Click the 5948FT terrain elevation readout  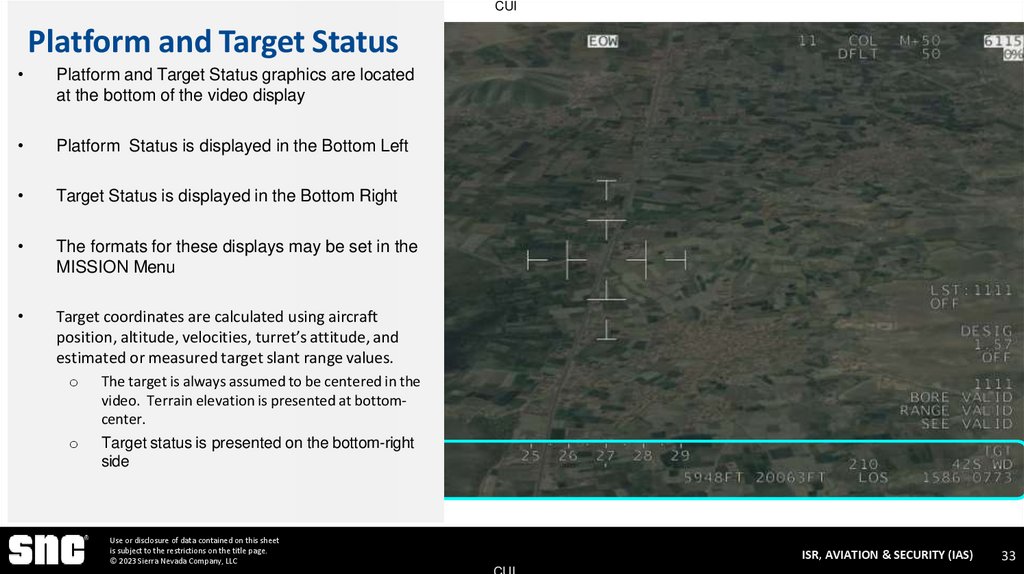[713, 478]
